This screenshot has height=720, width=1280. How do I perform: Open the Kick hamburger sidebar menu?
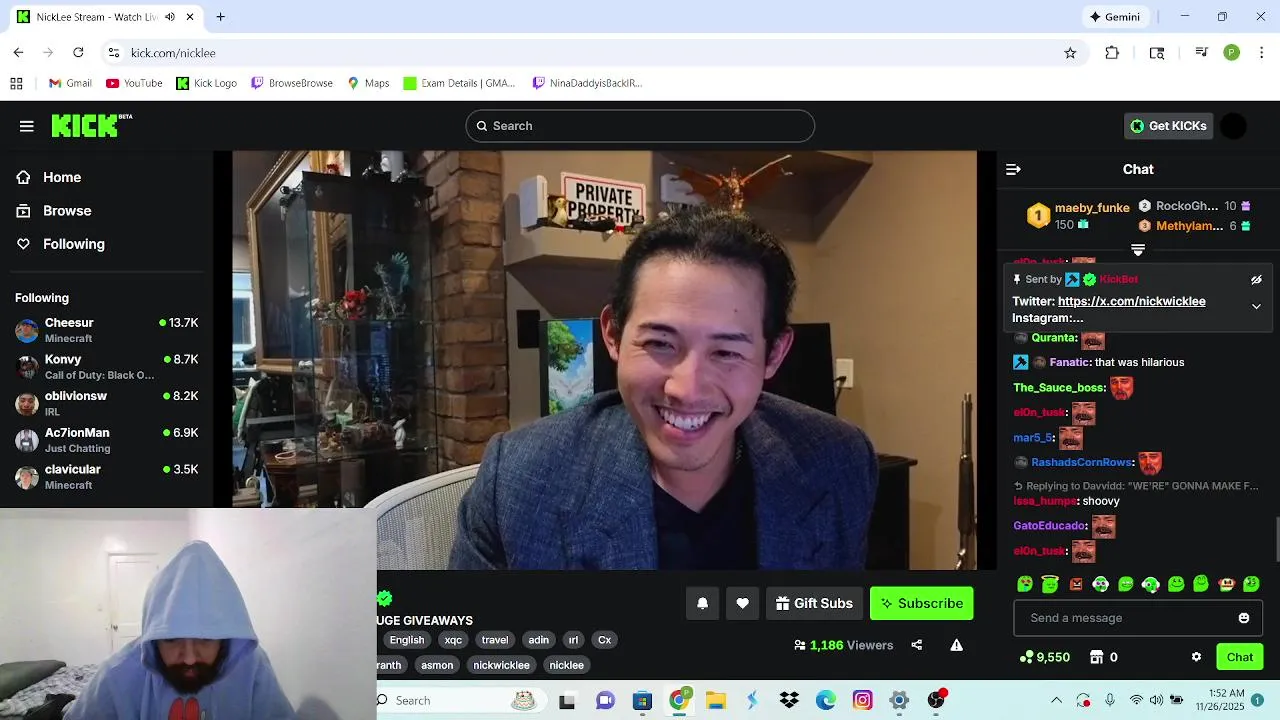(26, 126)
